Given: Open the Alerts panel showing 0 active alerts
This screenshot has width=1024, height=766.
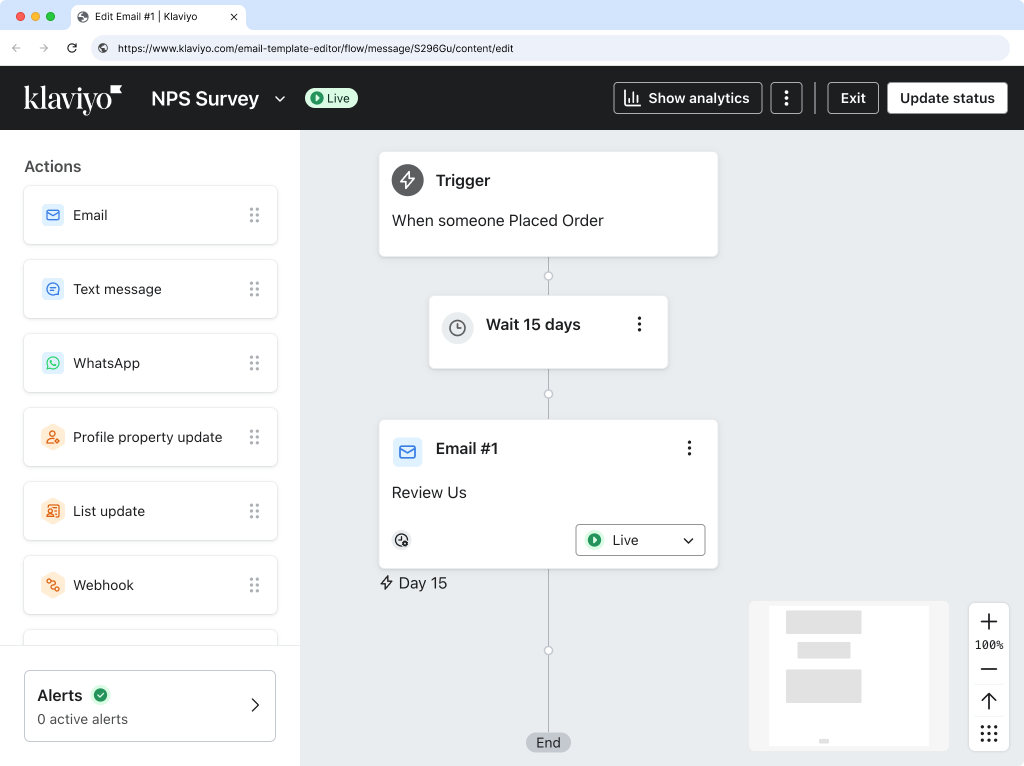Looking at the screenshot, I should click(x=150, y=706).
